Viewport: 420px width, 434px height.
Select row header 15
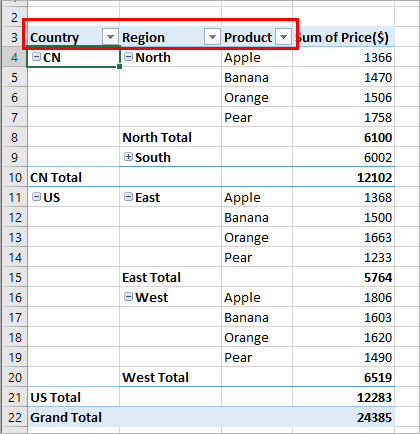click(x=14, y=277)
